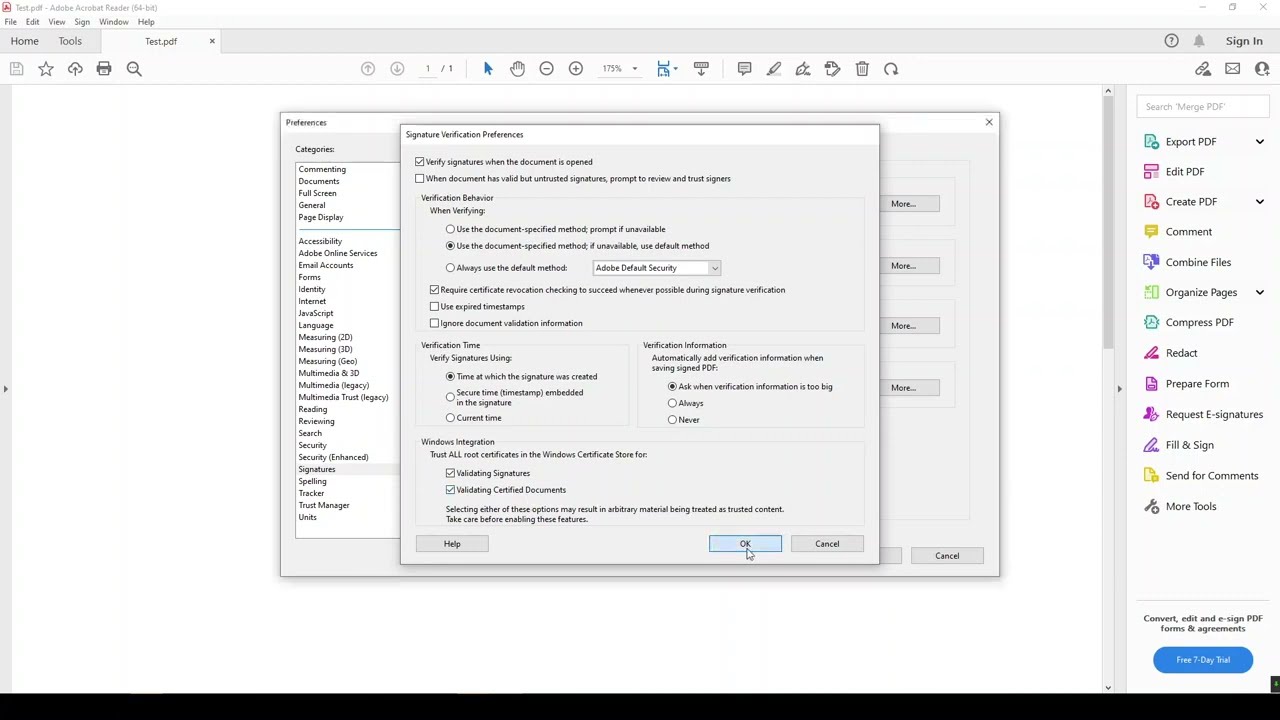
Task: Click the upload to cloud icon
Action: coord(75,69)
